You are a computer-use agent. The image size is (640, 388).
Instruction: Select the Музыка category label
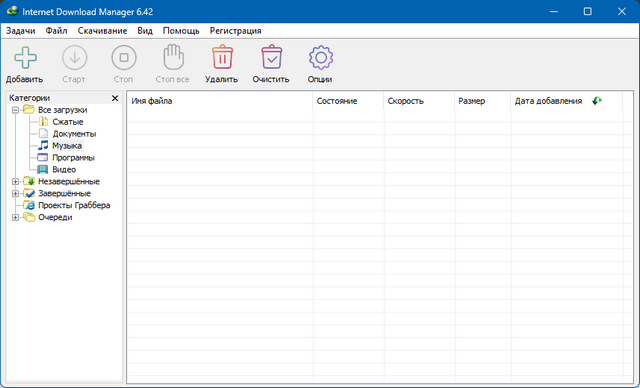pyautogui.click(x=67, y=146)
